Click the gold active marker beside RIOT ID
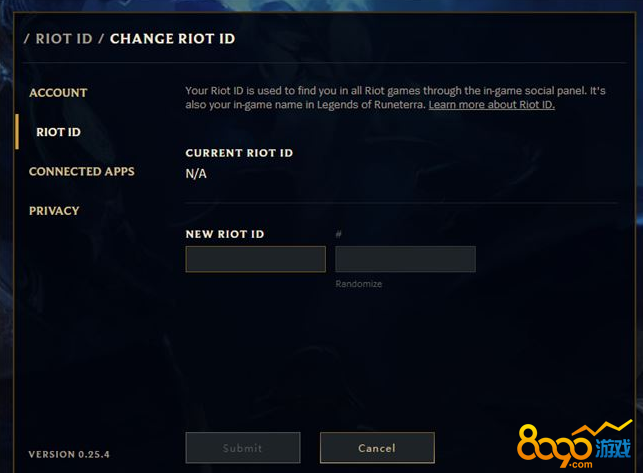 17,132
